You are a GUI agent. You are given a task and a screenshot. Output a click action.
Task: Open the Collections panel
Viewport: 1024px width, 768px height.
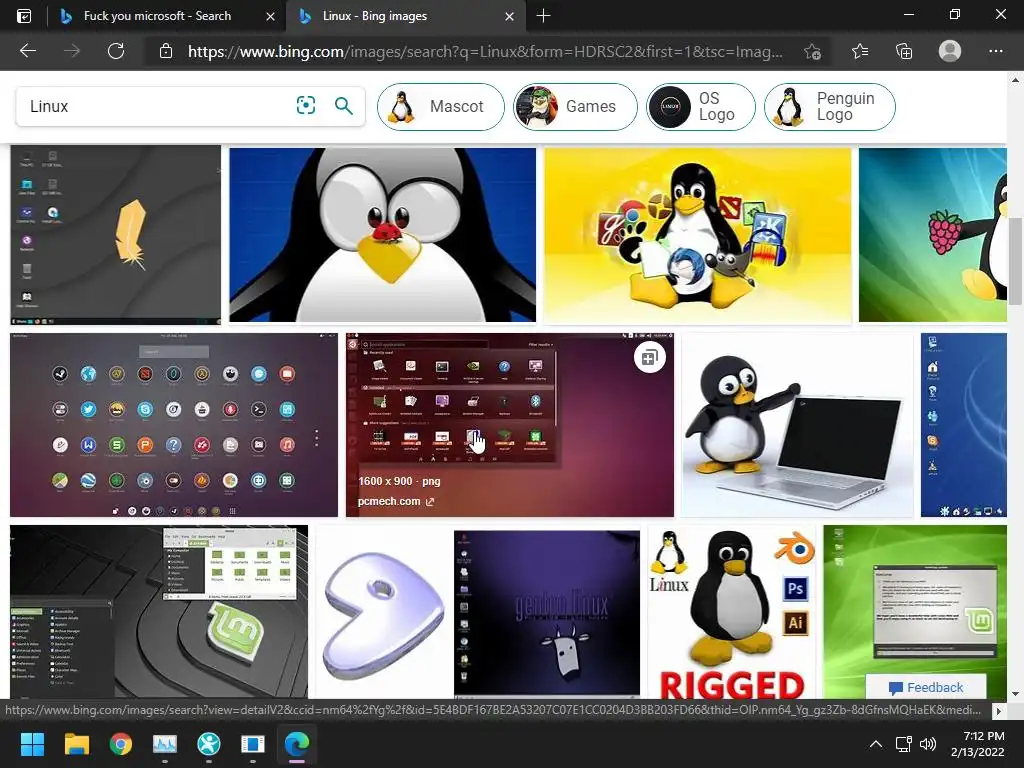click(904, 51)
